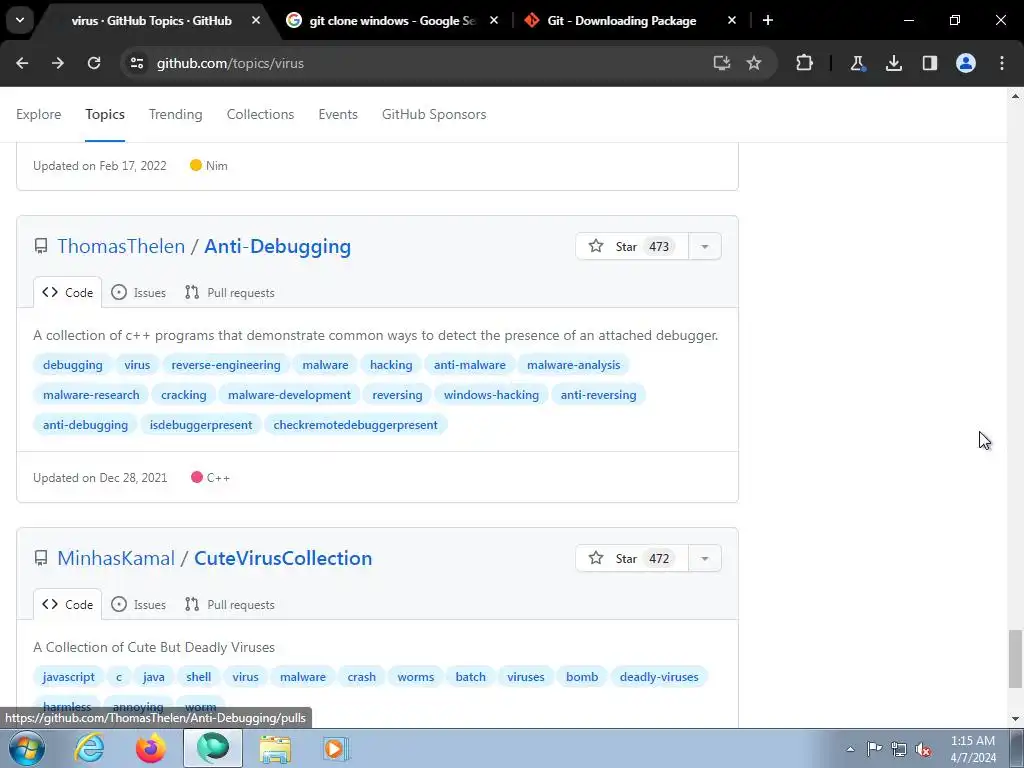The width and height of the screenshot is (1024, 768).
Task: Click the javascript topic tag
Action: pyautogui.click(x=69, y=677)
